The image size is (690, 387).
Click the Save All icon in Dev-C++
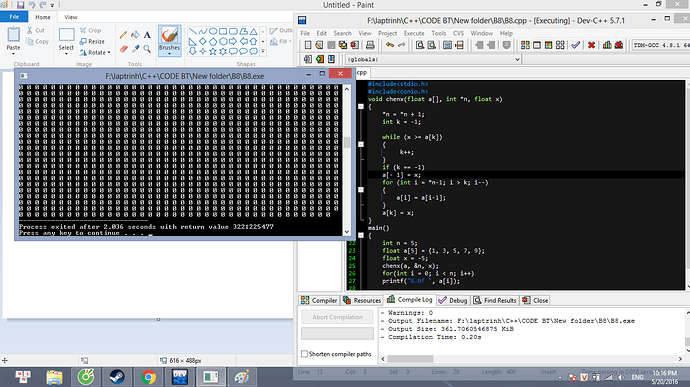click(x=342, y=45)
